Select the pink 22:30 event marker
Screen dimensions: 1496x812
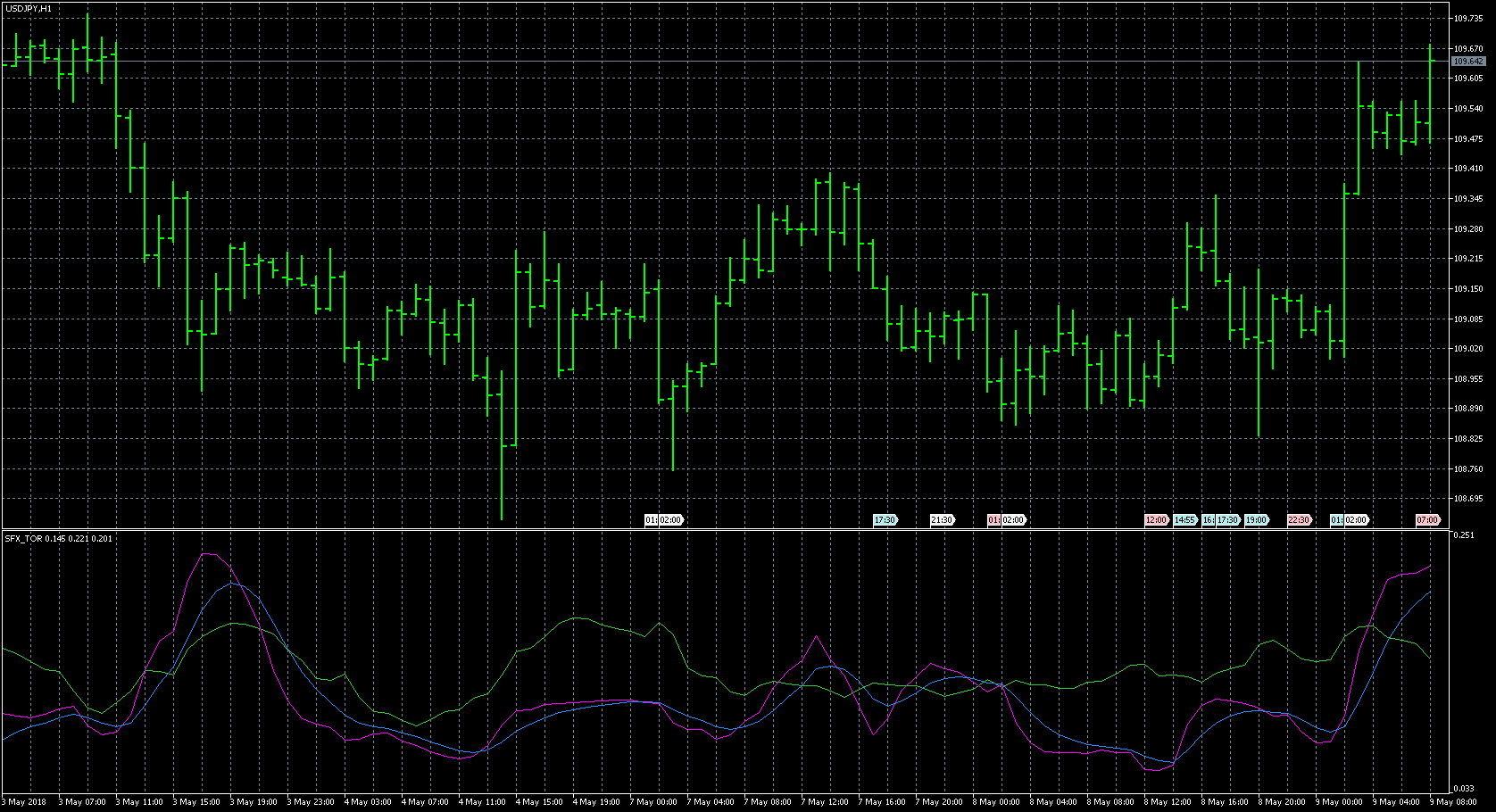point(1299,520)
